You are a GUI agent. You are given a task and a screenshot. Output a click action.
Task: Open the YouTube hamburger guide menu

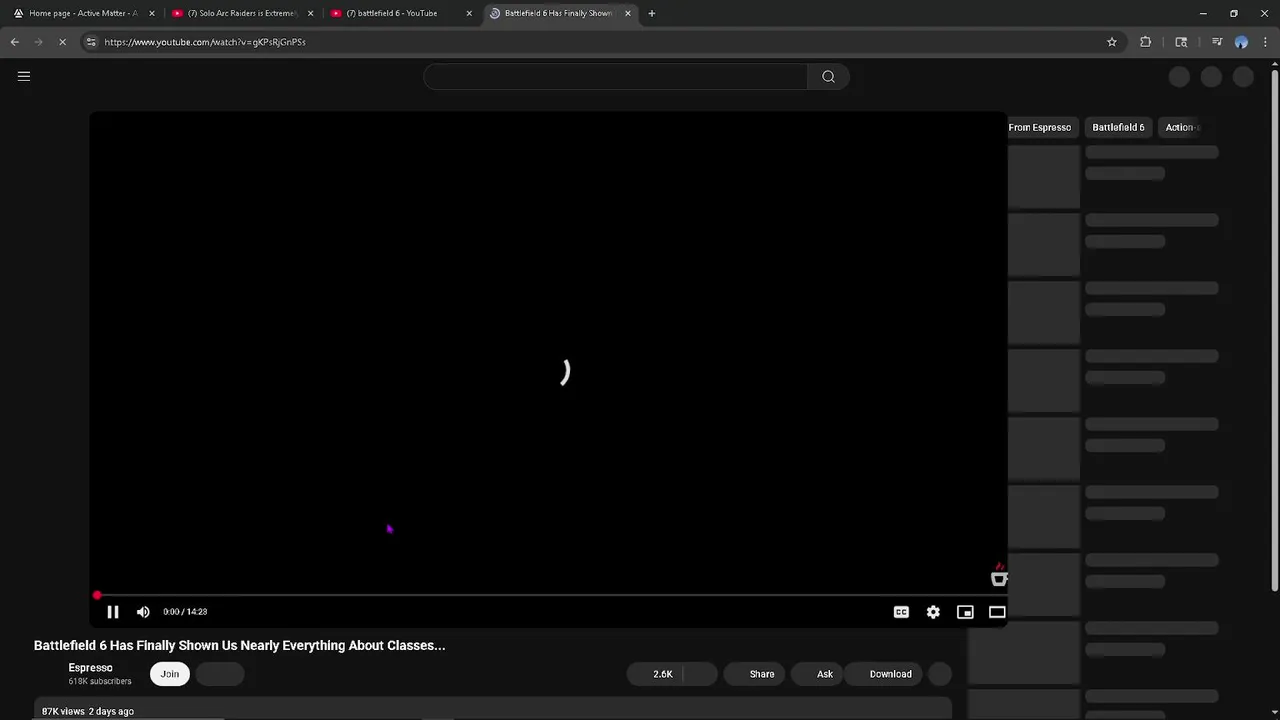[x=24, y=76]
